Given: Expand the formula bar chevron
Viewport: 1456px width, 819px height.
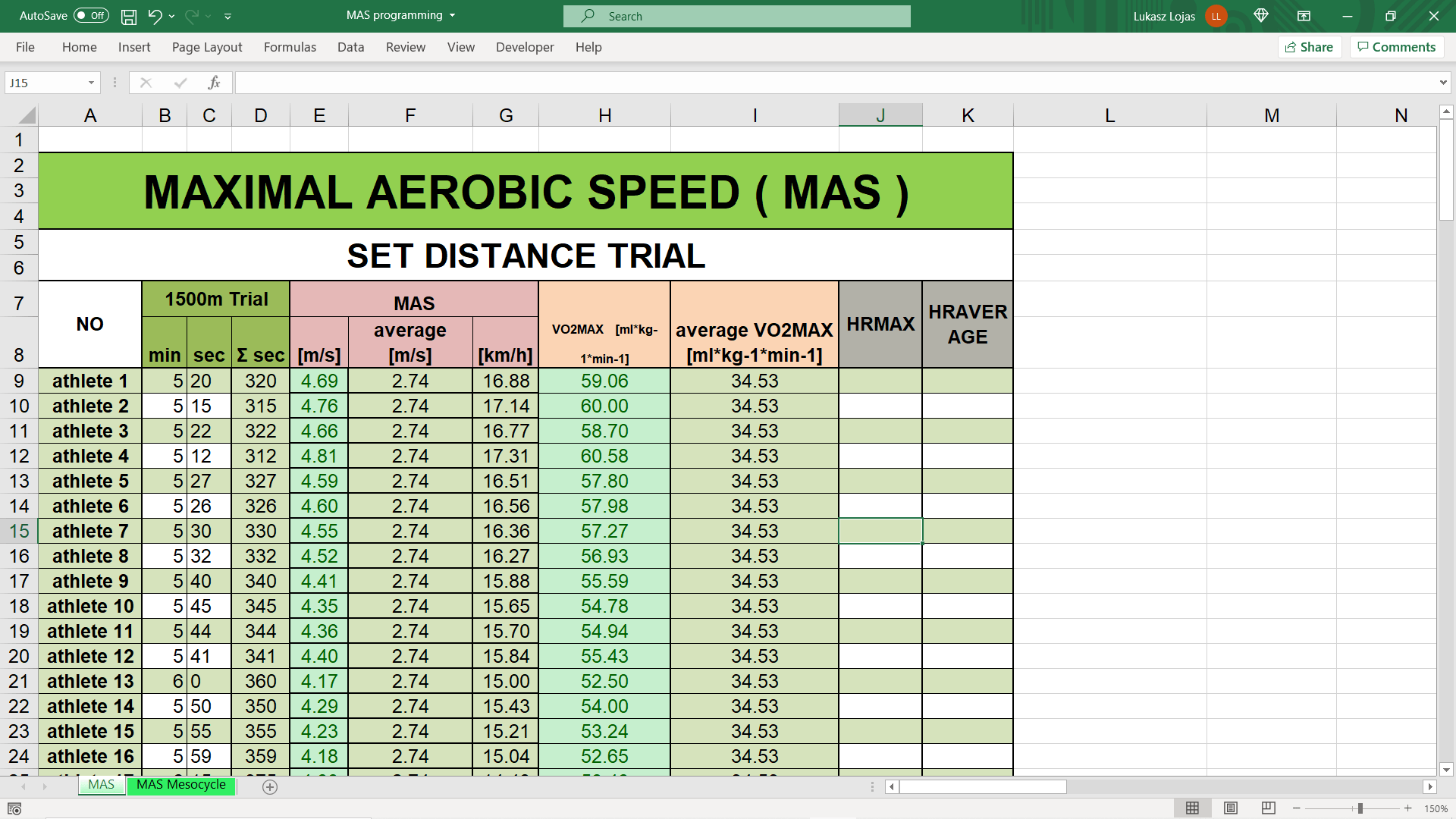Looking at the screenshot, I should pyautogui.click(x=1442, y=83).
